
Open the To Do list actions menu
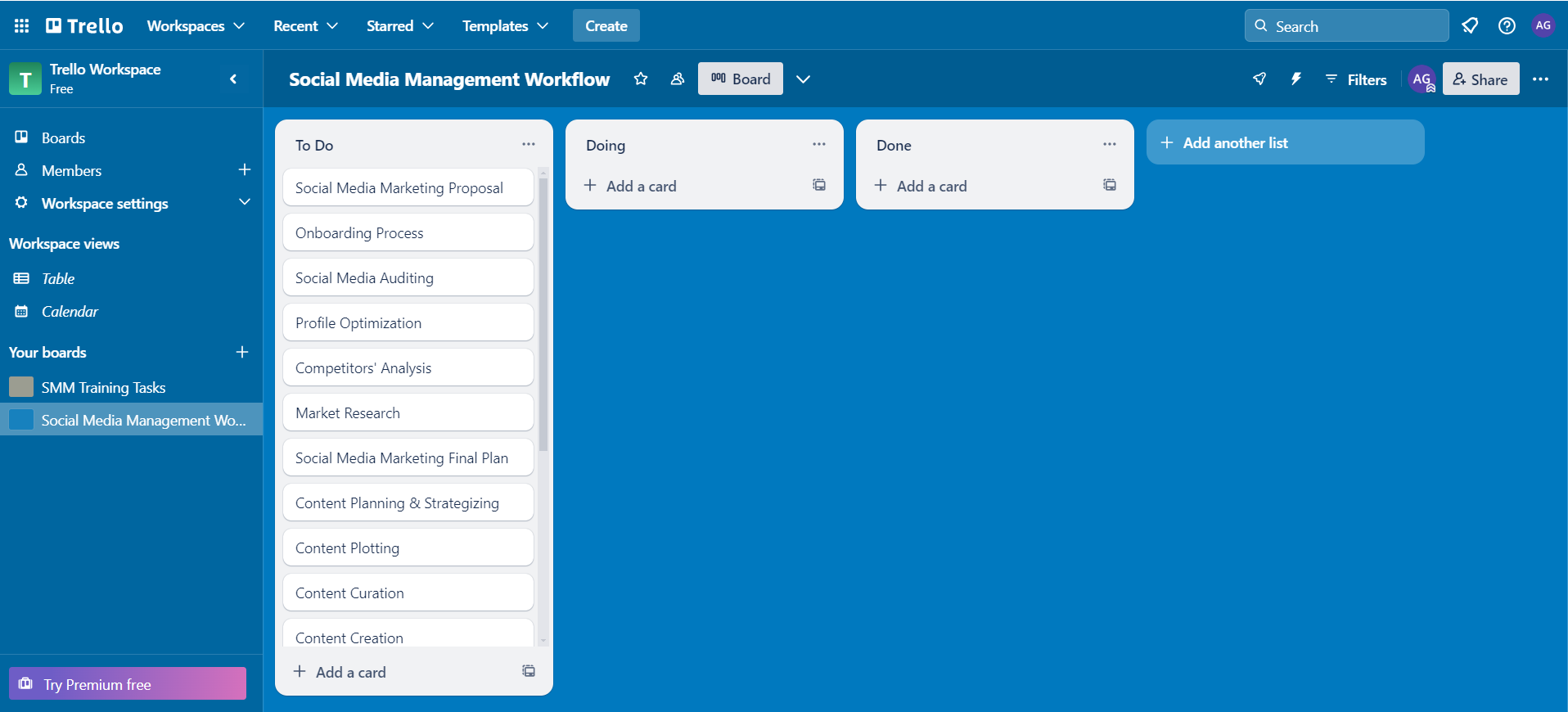529,144
